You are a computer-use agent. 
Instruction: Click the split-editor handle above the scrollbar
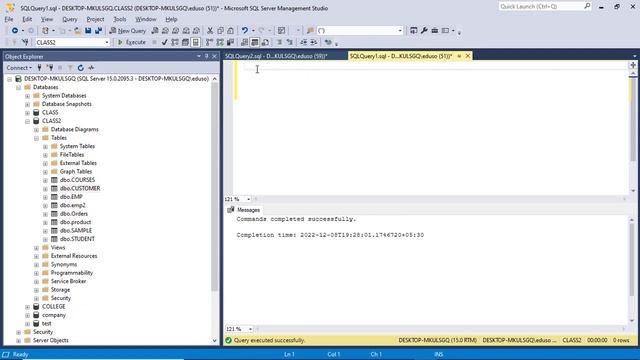click(x=633, y=65)
